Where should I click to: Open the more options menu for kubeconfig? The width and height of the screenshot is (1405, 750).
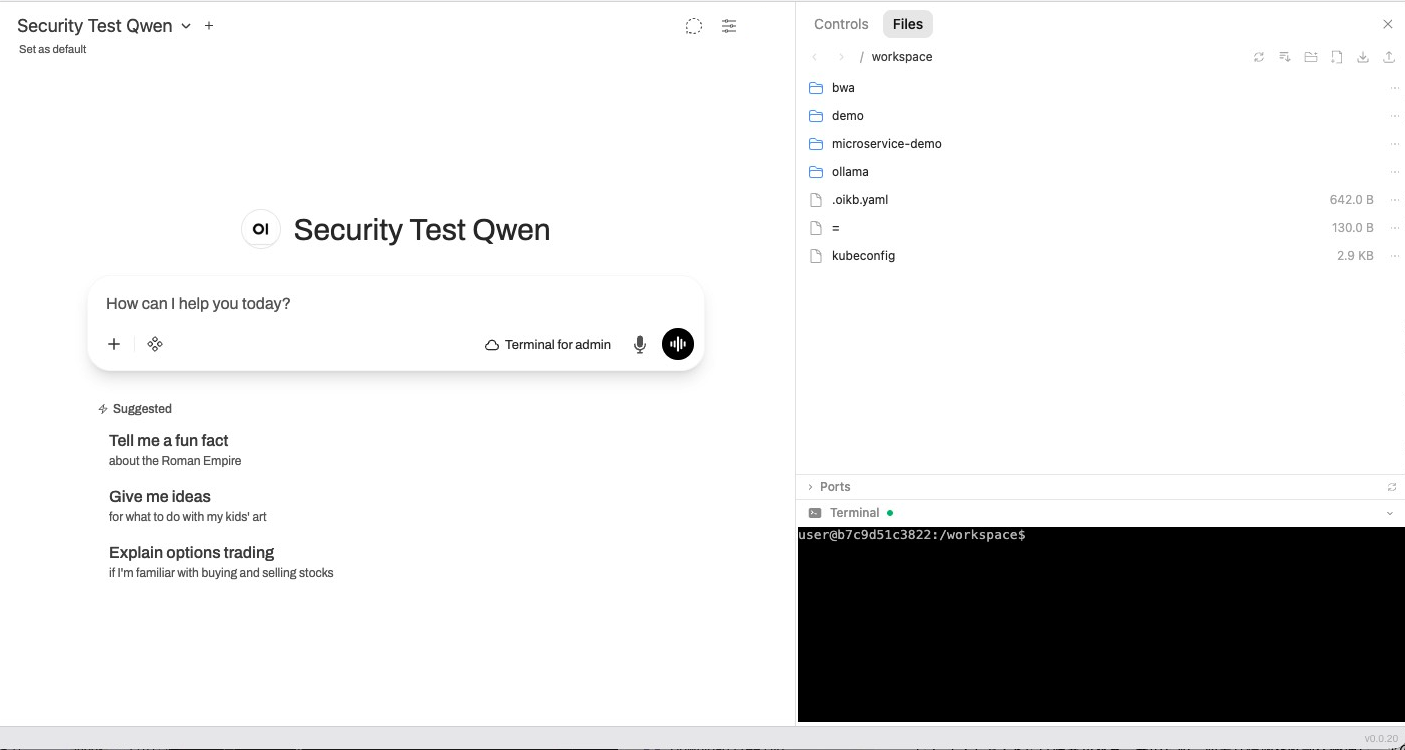pyautogui.click(x=1395, y=256)
